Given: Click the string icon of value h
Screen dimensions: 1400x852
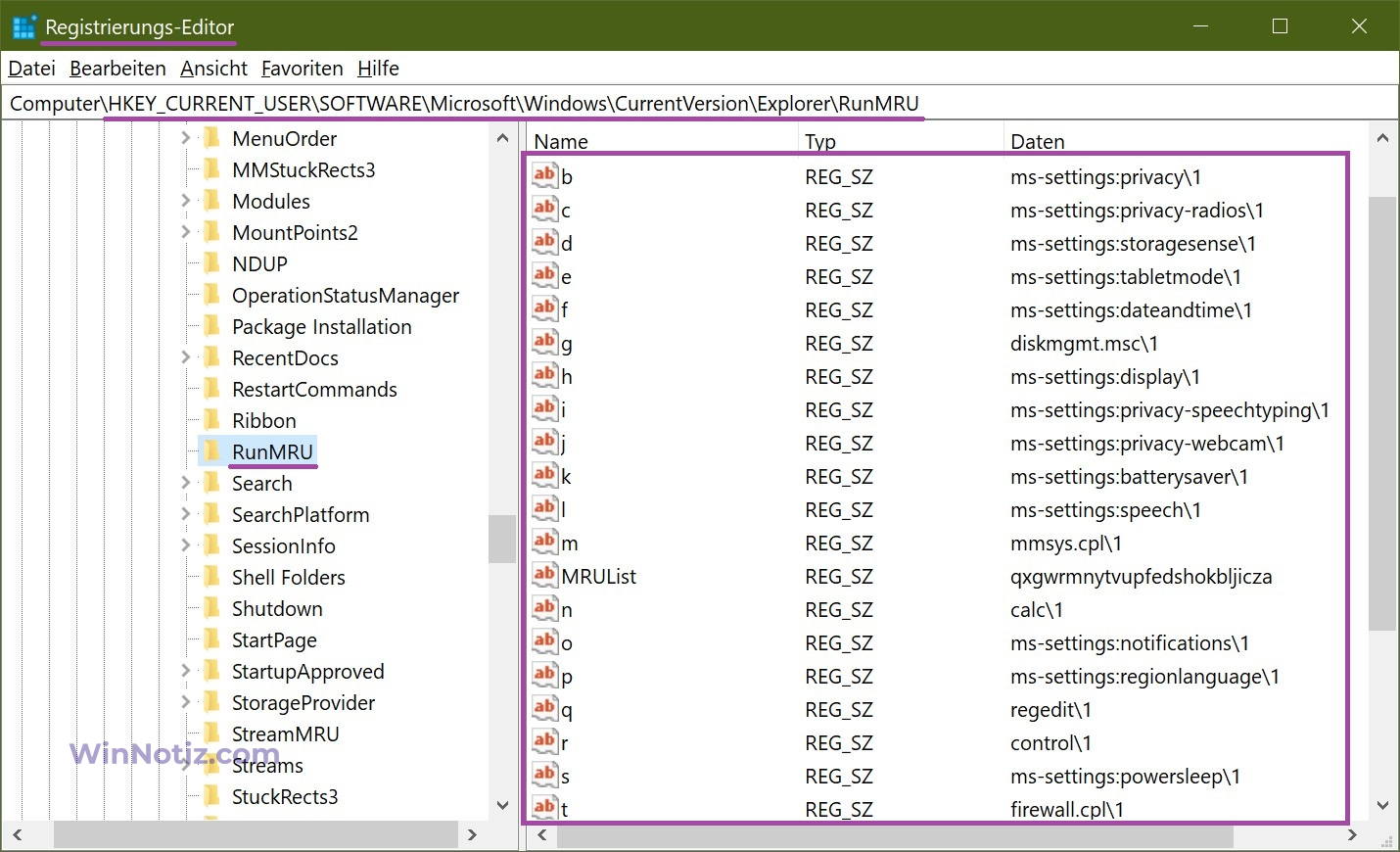Looking at the screenshot, I should [x=545, y=375].
